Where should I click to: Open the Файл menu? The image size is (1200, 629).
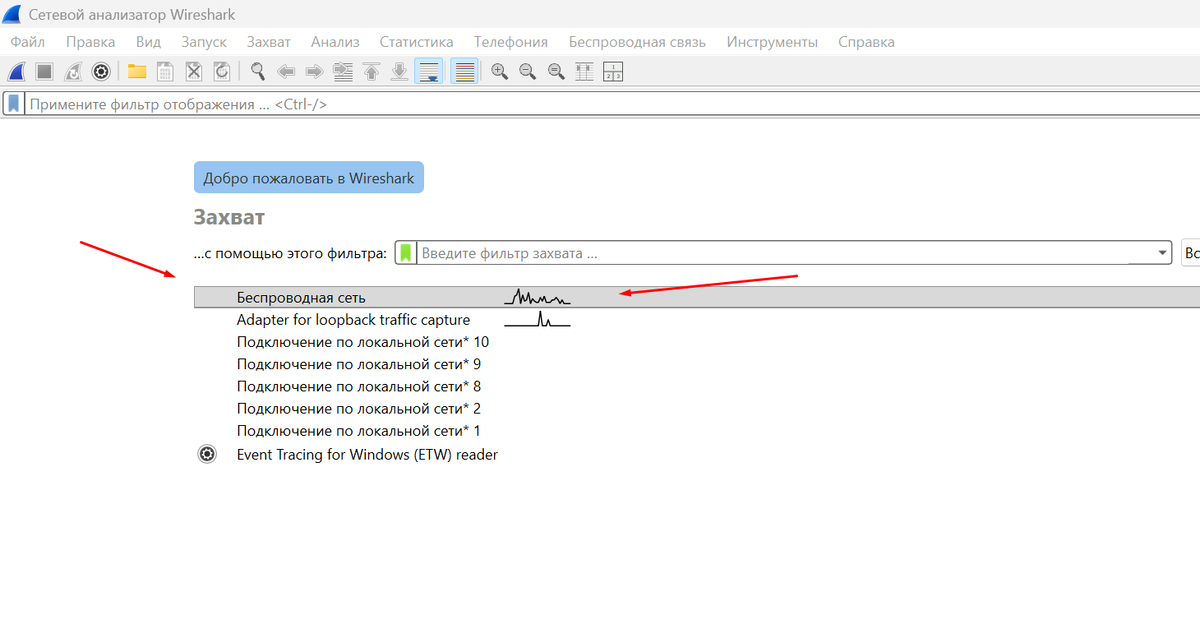pyautogui.click(x=28, y=42)
